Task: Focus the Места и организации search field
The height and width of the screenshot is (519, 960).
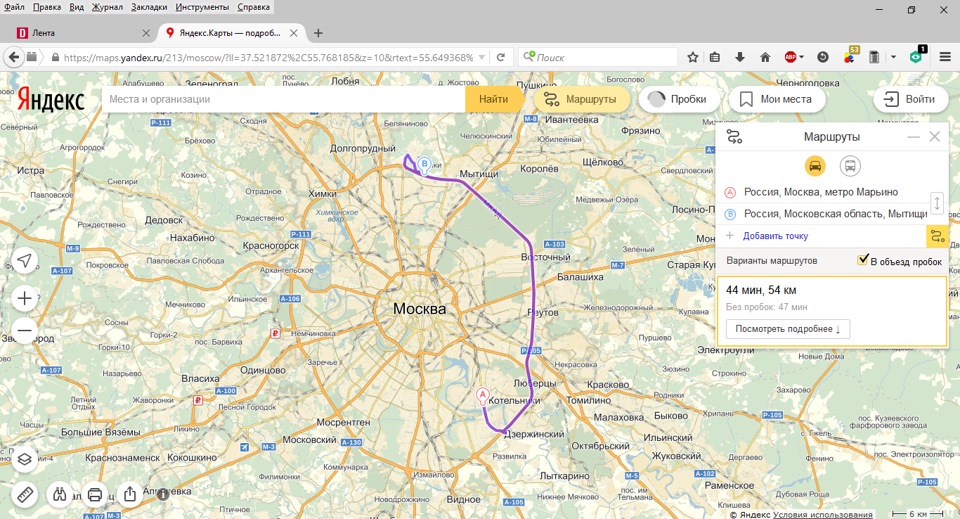Action: 283,99
